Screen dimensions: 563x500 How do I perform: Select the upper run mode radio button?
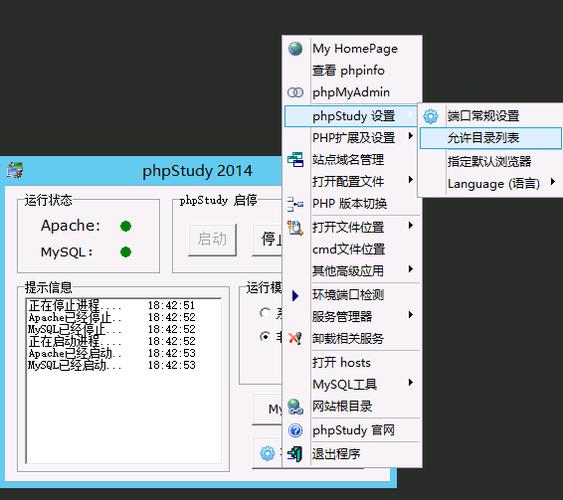(x=265, y=313)
